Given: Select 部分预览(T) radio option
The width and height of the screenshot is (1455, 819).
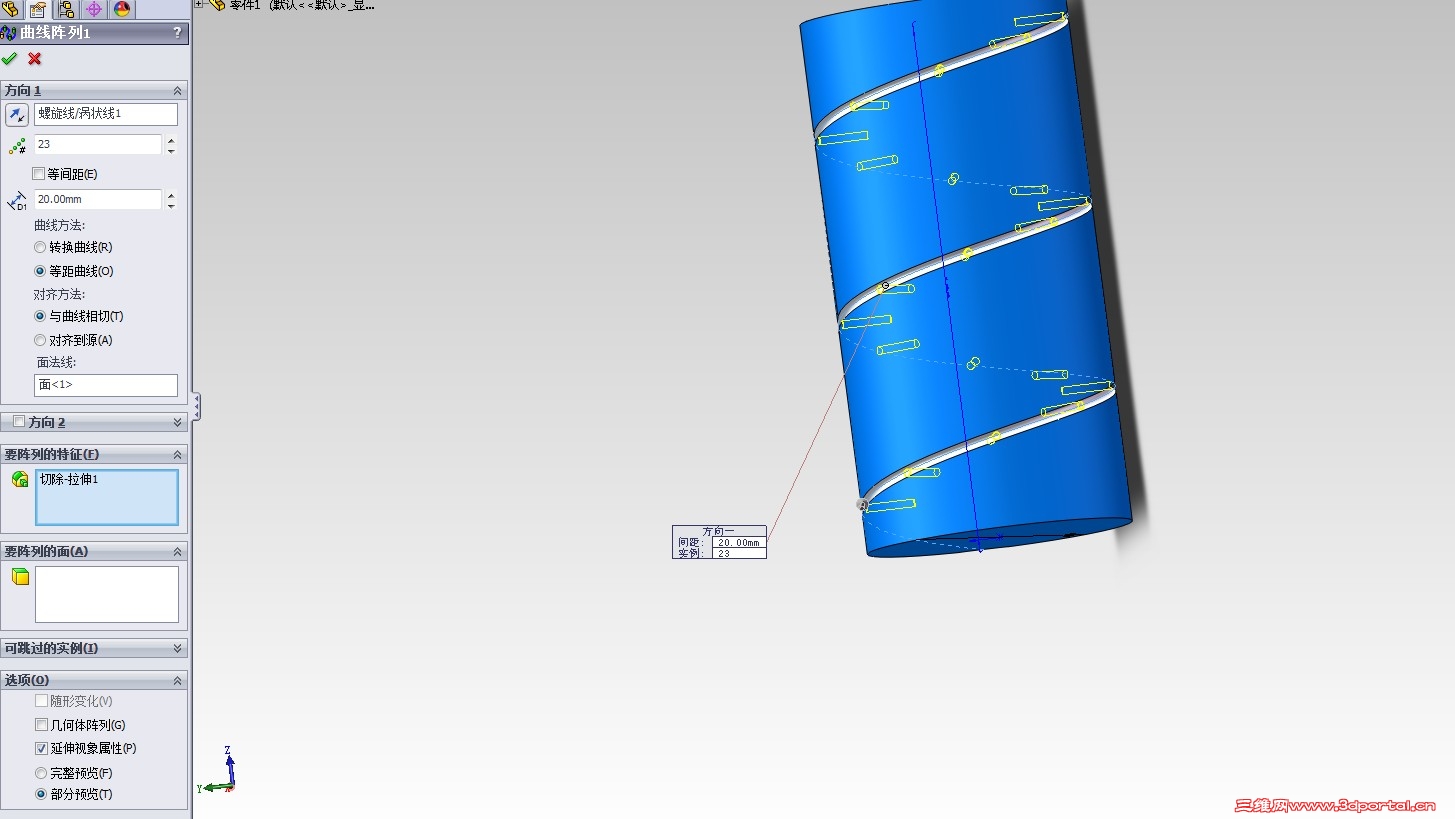Looking at the screenshot, I should coord(41,794).
